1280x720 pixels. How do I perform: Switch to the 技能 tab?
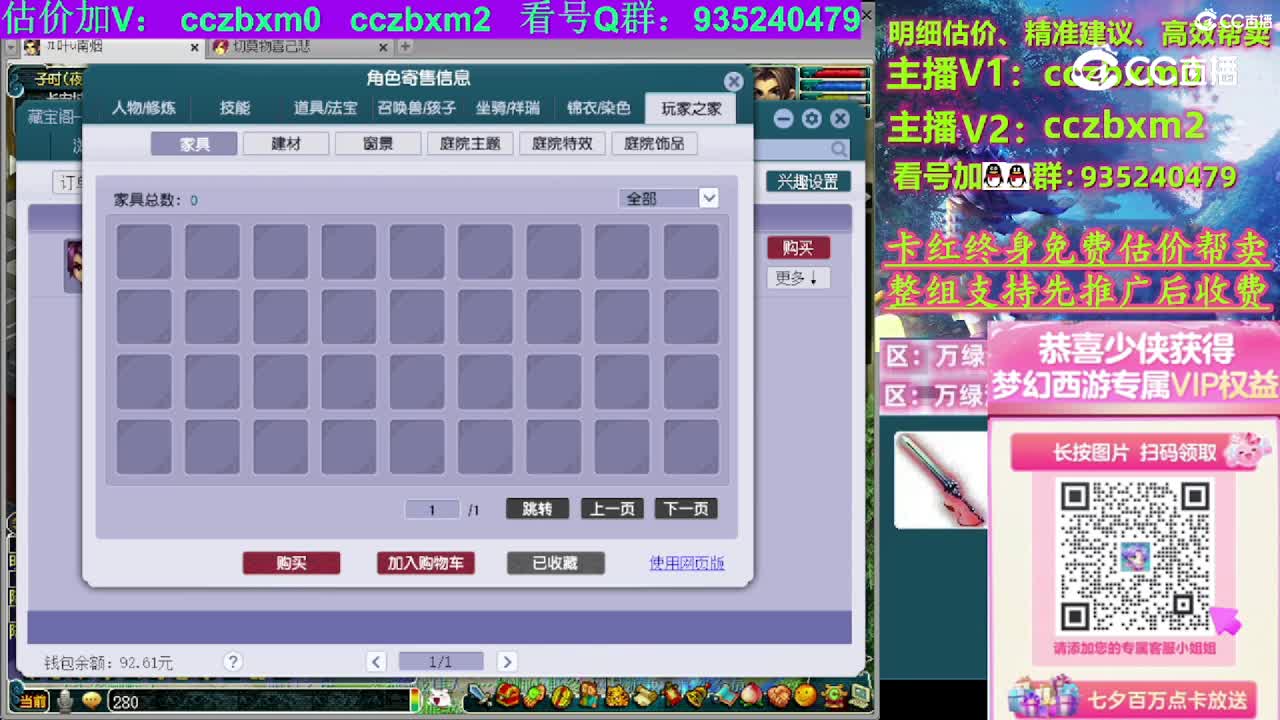click(235, 108)
